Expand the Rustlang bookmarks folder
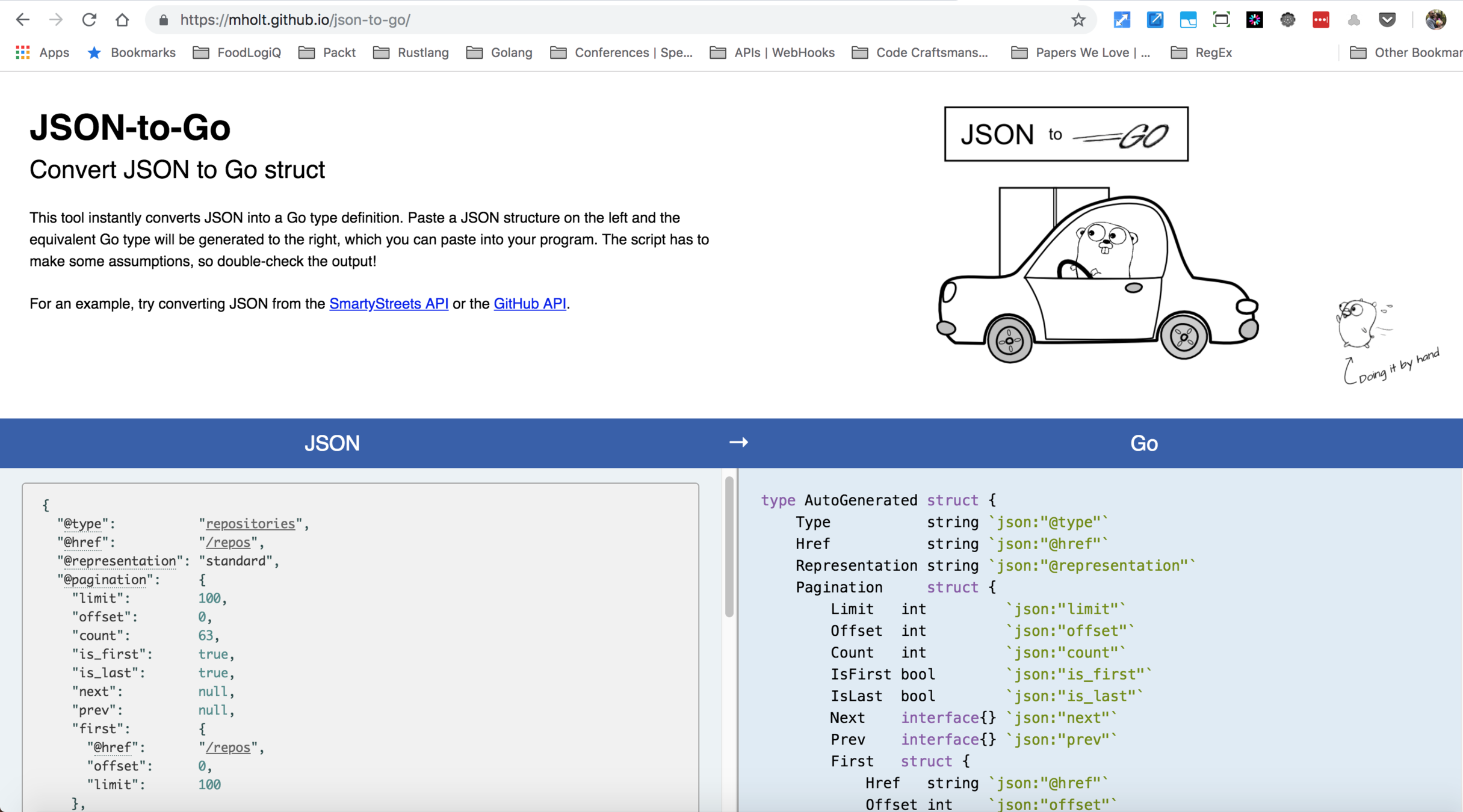The image size is (1463, 812). pyautogui.click(x=411, y=53)
